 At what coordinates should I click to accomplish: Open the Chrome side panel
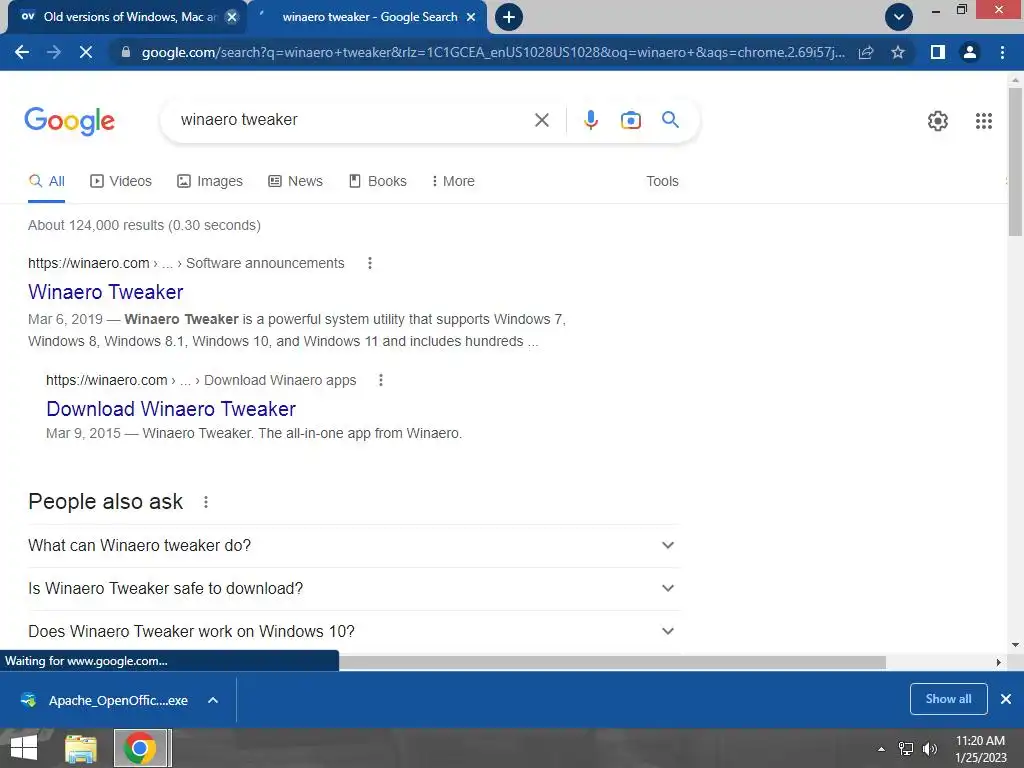tap(938, 52)
